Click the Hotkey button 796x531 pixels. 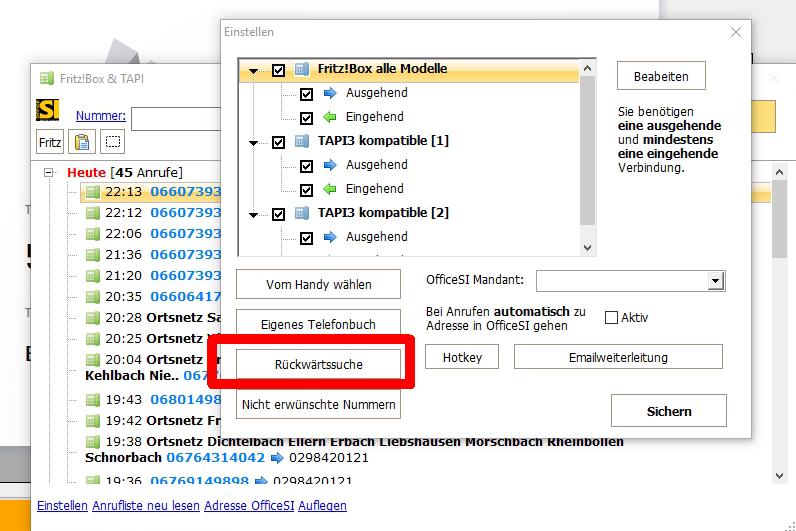coord(462,357)
